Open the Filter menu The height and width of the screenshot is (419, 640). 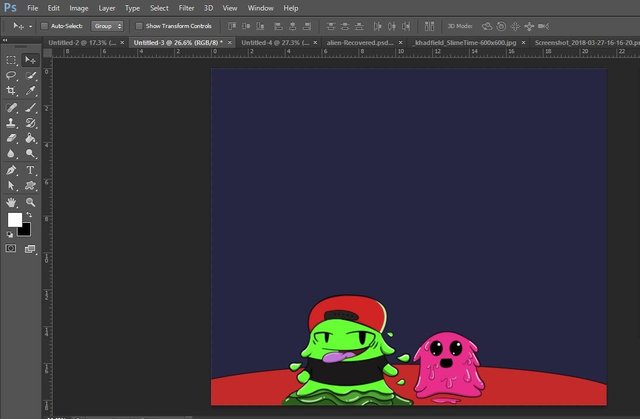point(186,8)
